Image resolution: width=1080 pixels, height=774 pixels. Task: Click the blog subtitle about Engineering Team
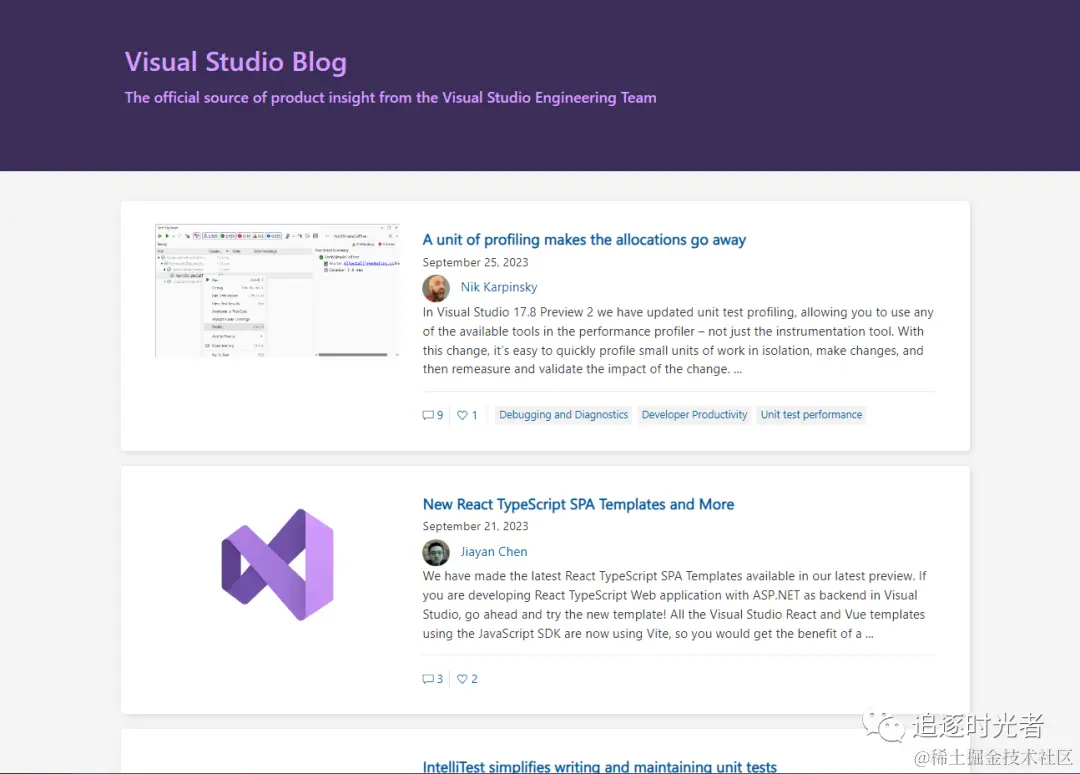pyautogui.click(x=391, y=98)
